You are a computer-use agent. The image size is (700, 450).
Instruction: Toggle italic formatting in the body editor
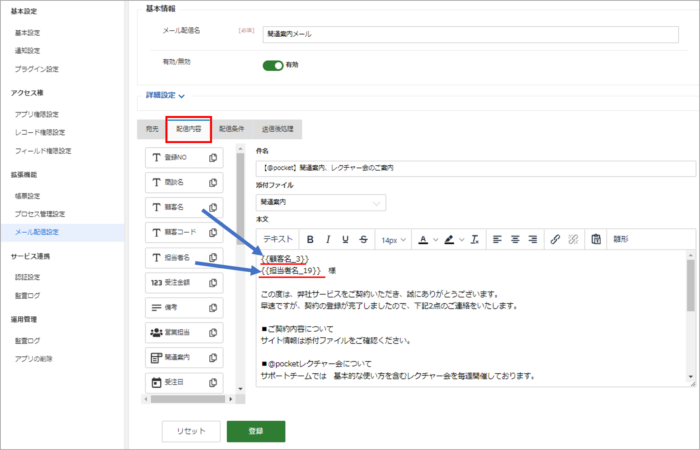328,240
